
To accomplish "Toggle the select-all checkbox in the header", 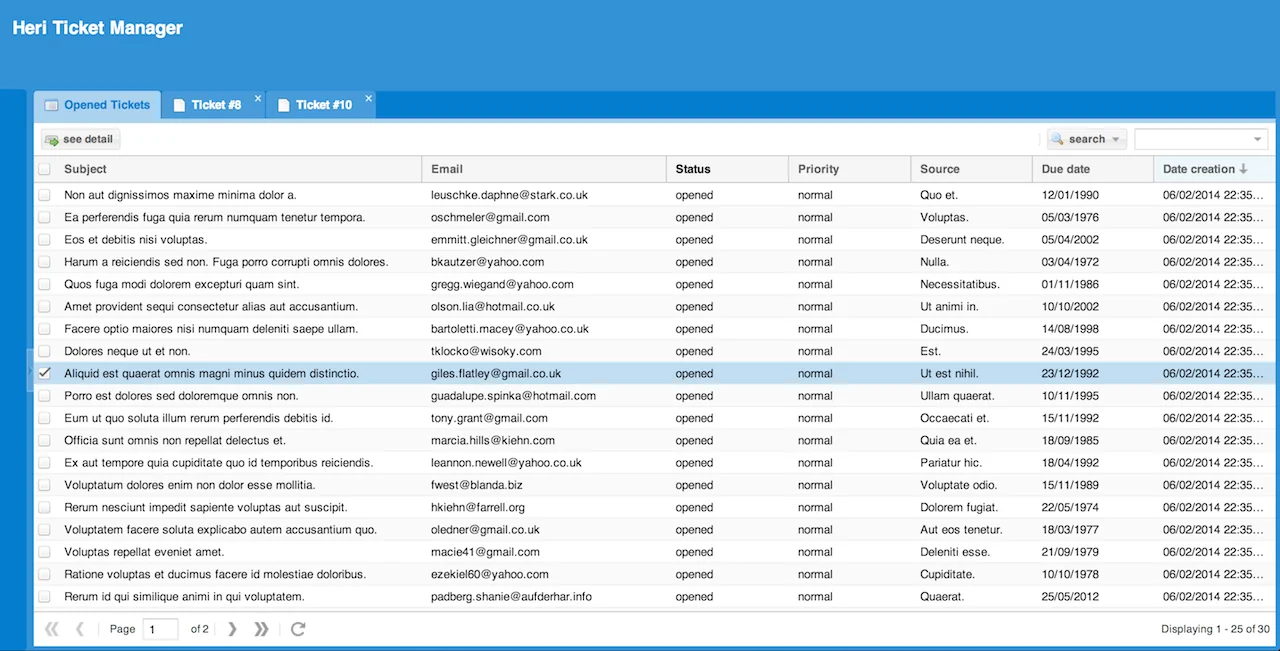I will [44, 168].
